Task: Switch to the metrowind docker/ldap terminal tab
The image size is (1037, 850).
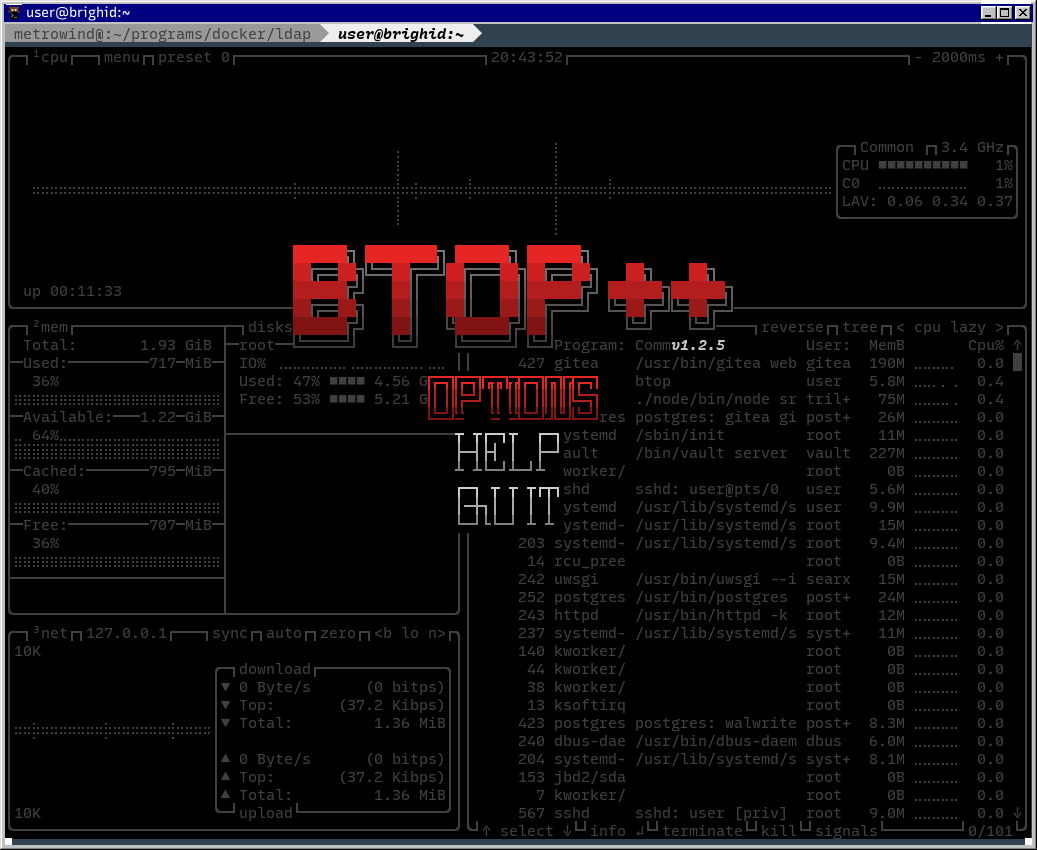Action: 162,34
